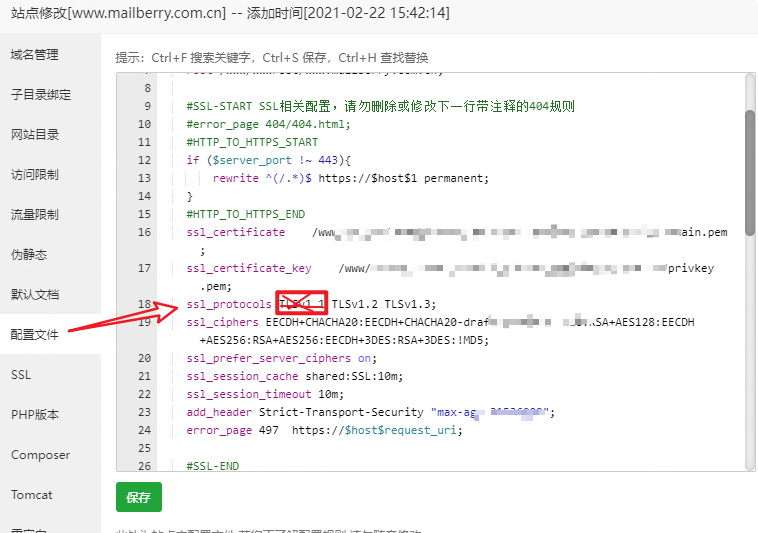Click the #HTTP_TO_HTTPS_START comment
The image size is (758, 533).
click(x=252, y=143)
